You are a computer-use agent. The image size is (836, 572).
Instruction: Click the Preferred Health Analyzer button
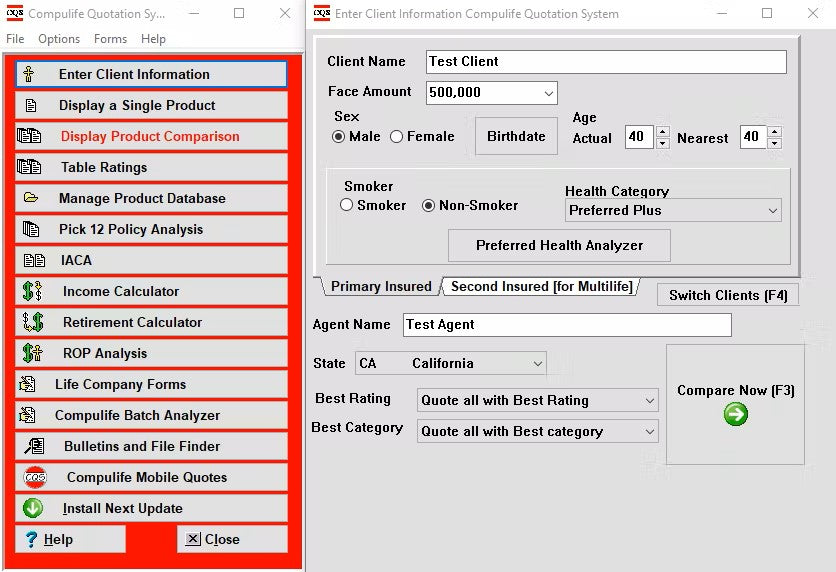(559, 245)
